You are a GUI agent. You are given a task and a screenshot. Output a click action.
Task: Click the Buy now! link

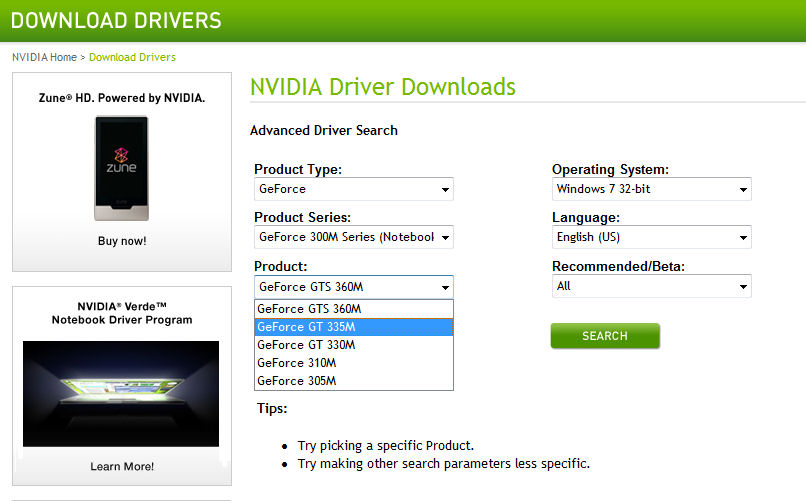122,241
